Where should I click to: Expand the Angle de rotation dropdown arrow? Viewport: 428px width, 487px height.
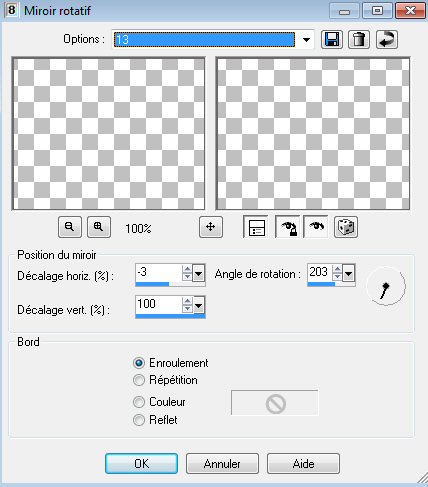coord(349,275)
